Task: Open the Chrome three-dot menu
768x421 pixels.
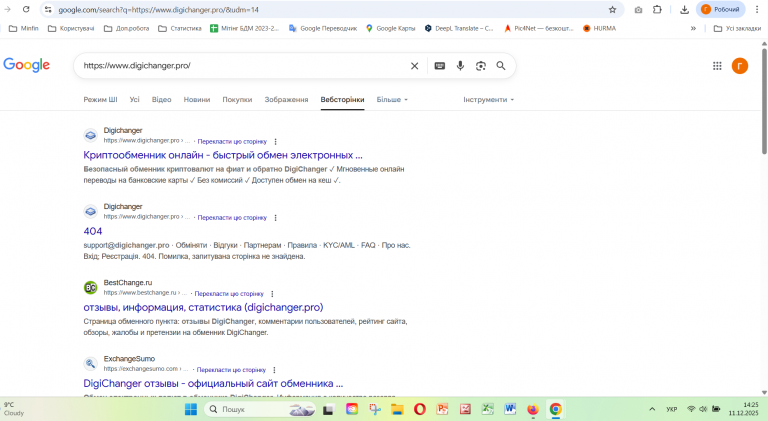Action: click(757, 9)
